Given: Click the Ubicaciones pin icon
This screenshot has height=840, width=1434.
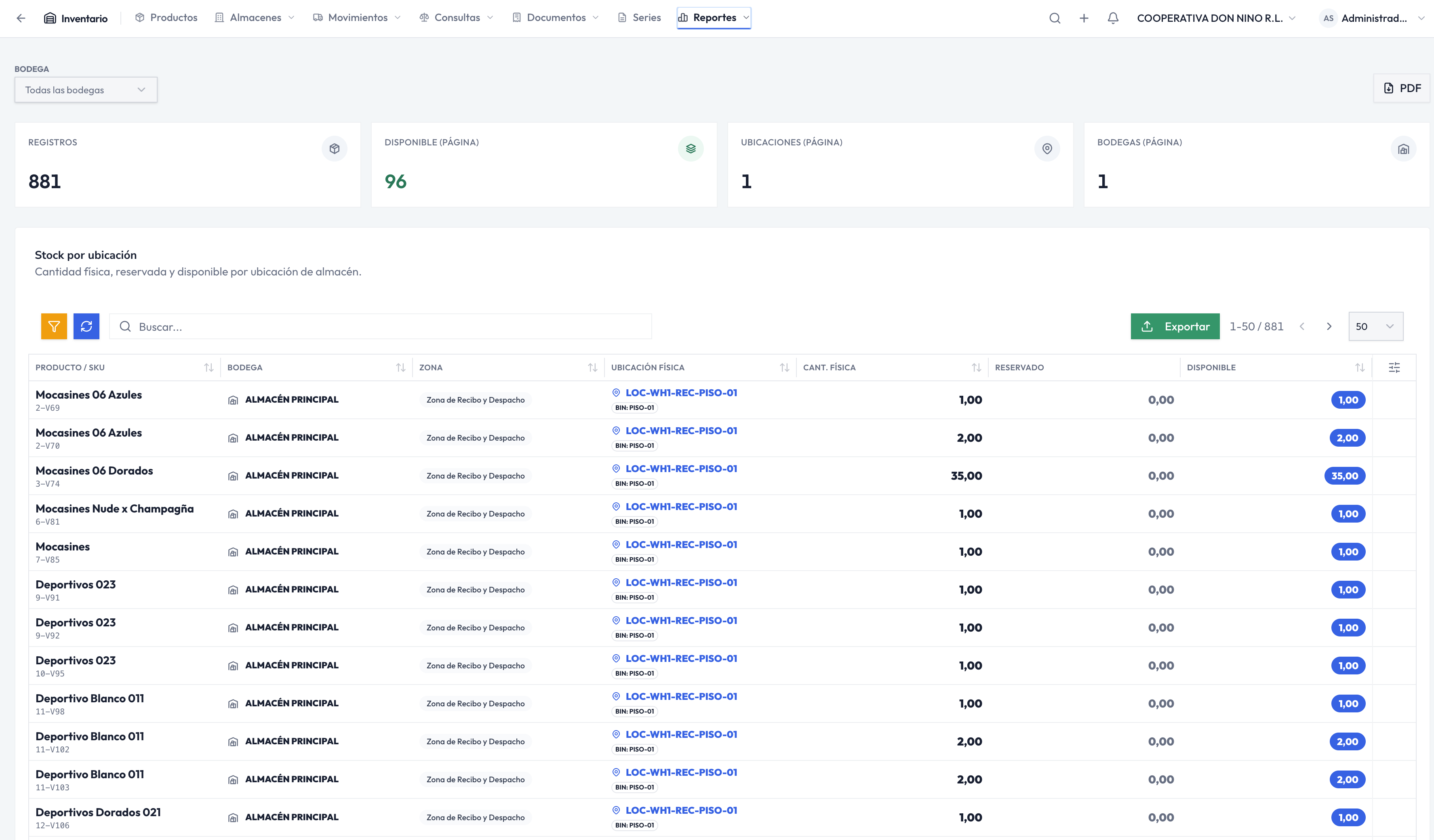Looking at the screenshot, I should (x=1047, y=149).
